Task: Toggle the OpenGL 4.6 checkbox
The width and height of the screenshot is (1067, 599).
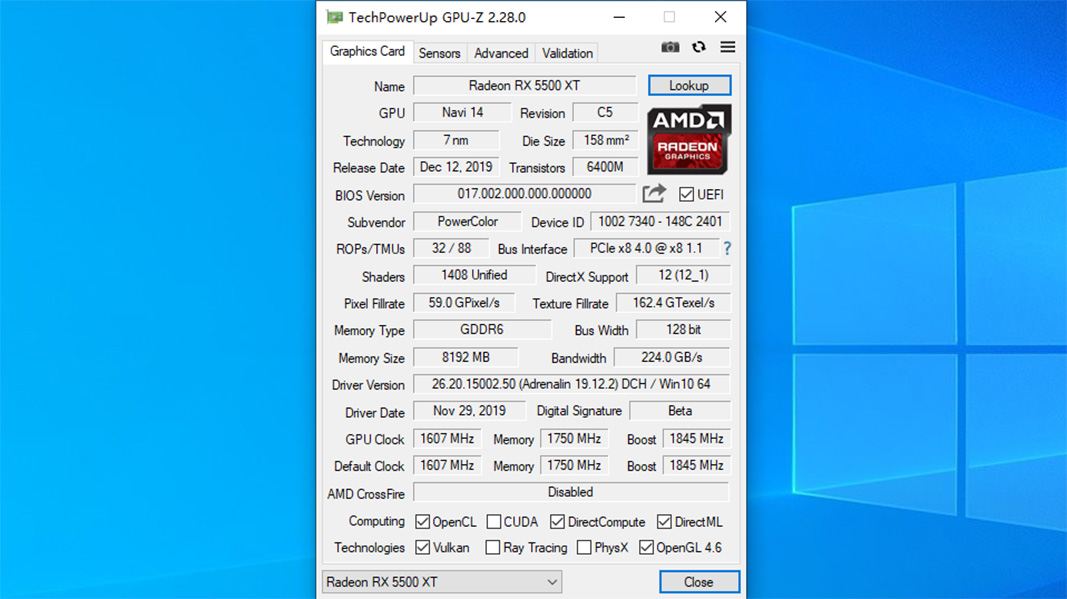Action: pos(646,547)
